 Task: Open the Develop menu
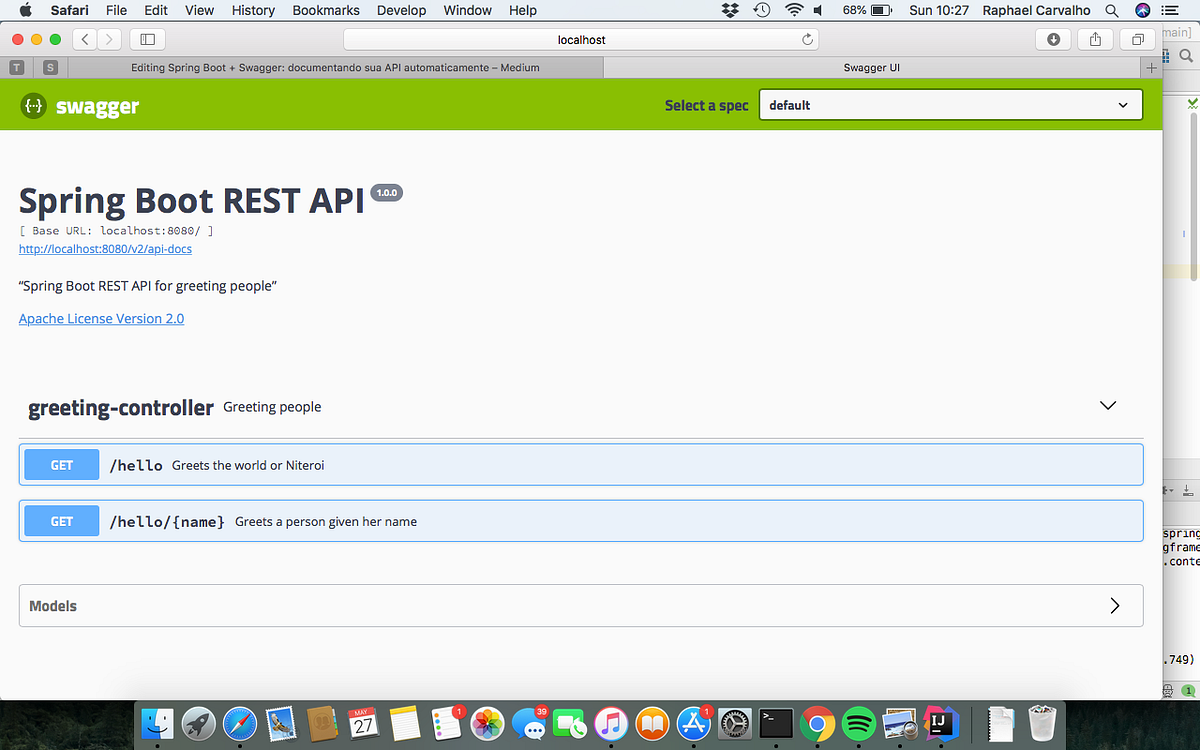pos(401,10)
